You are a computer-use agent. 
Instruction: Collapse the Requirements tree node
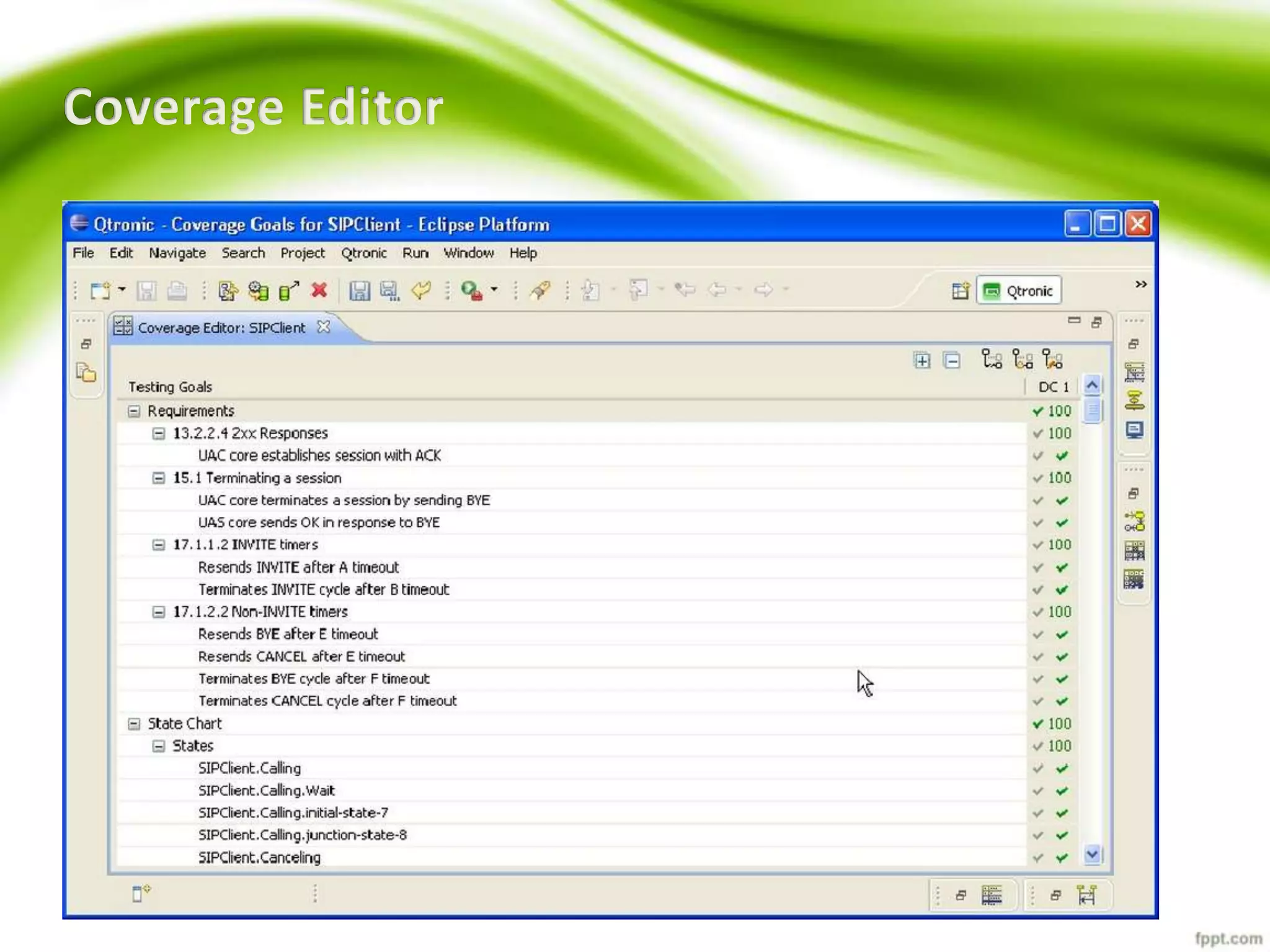pos(134,411)
